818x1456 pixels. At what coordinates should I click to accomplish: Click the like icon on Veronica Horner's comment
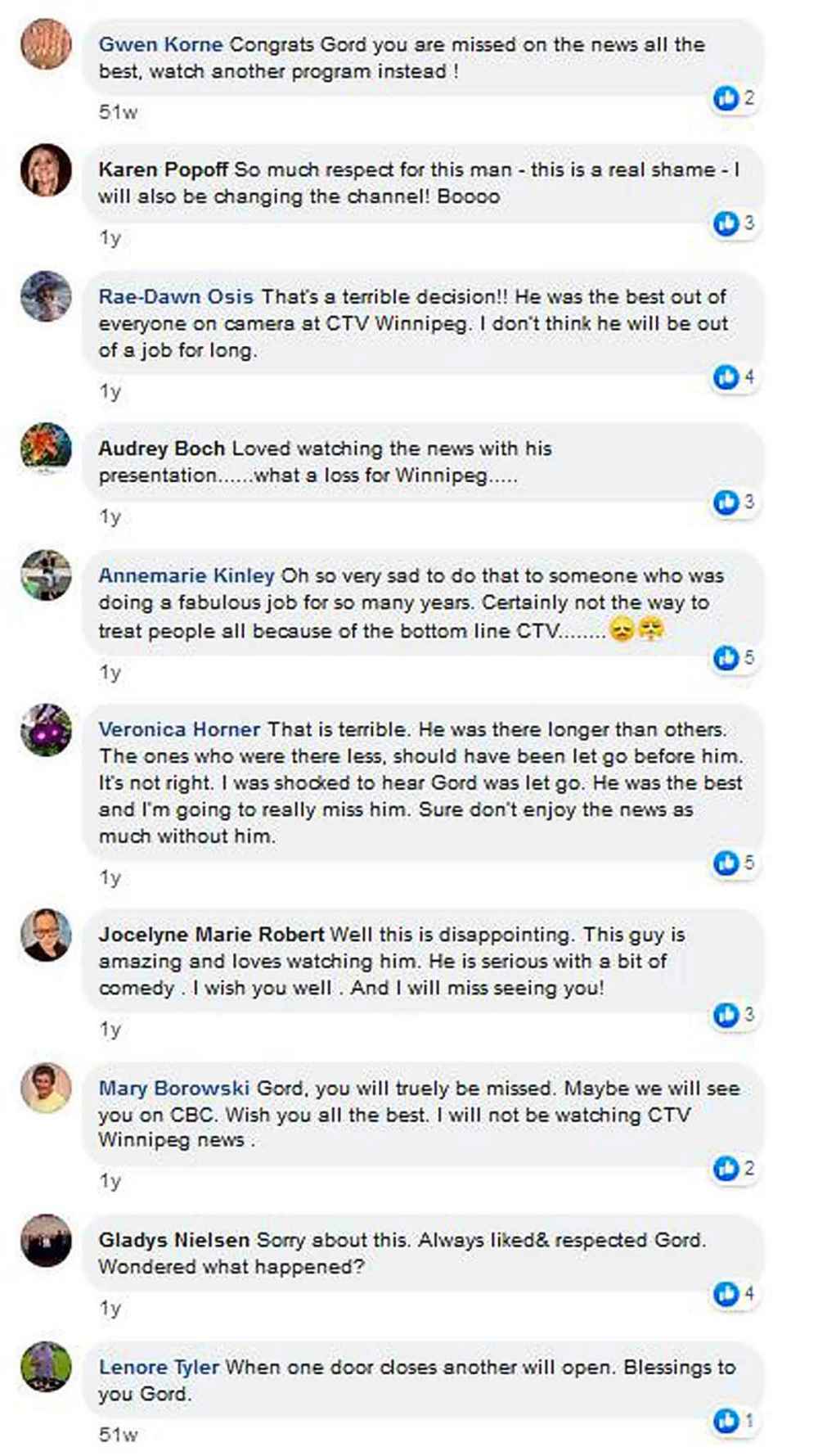coord(726,863)
